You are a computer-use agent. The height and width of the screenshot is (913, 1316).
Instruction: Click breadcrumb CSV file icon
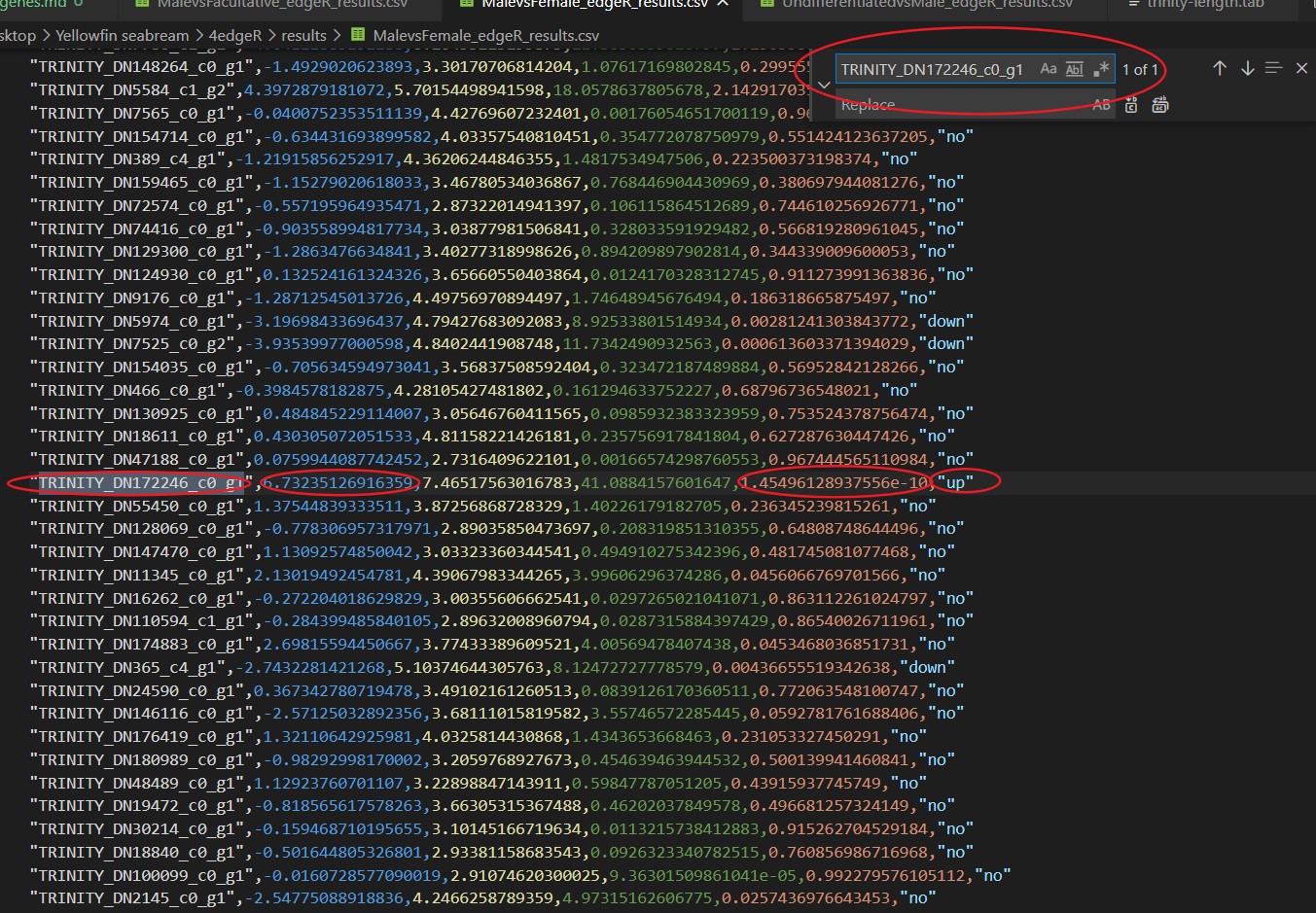(x=358, y=36)
